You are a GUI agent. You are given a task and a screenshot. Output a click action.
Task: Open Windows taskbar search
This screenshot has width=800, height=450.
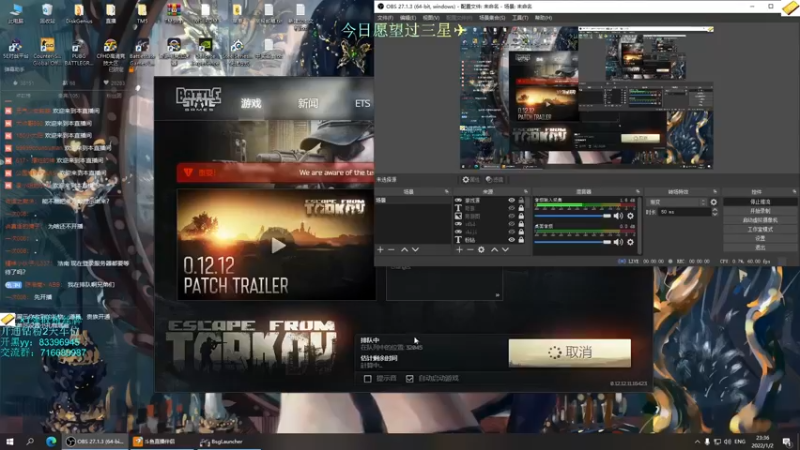30,442
